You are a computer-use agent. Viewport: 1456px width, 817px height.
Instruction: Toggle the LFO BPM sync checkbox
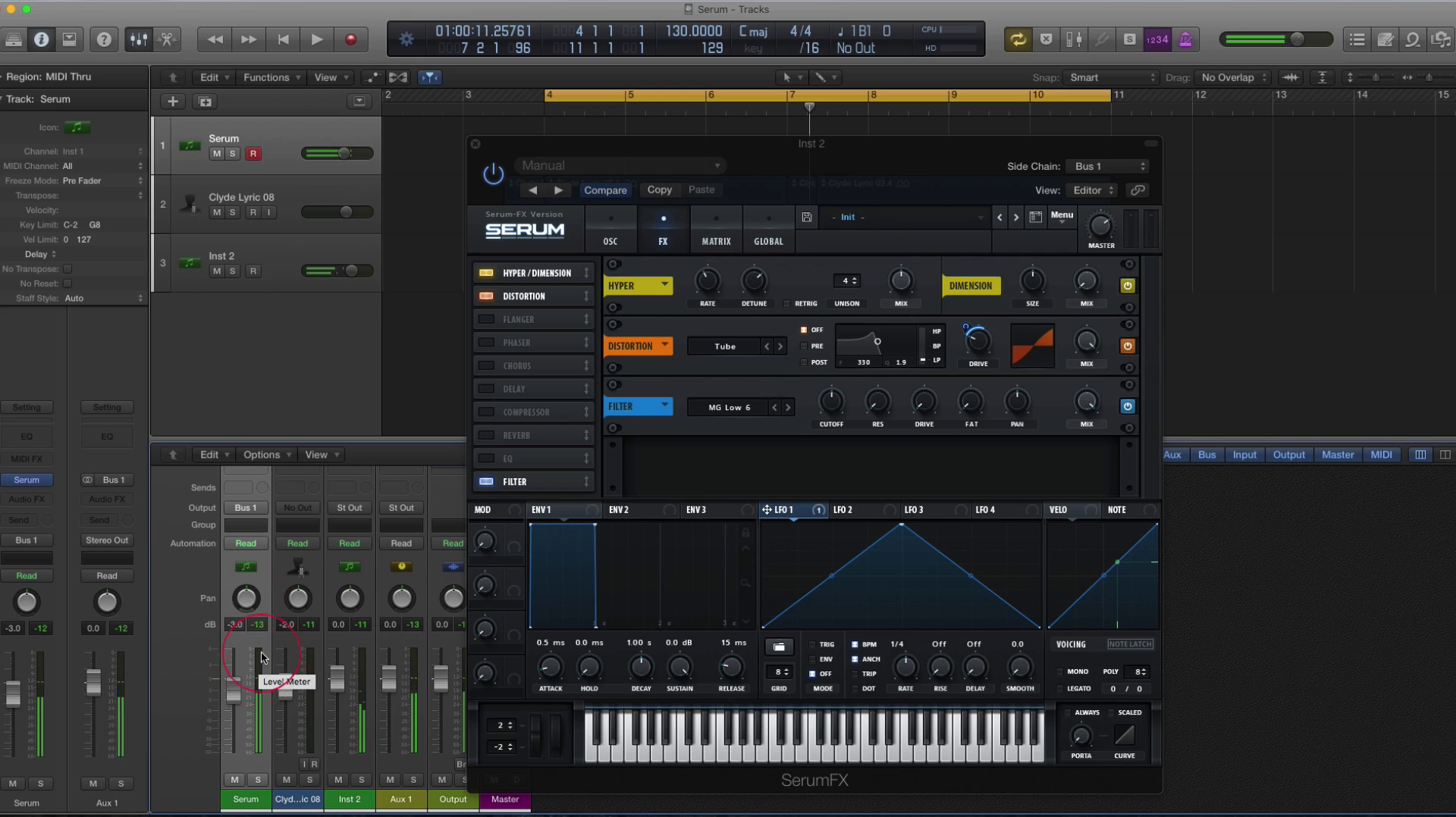(855, 644)
